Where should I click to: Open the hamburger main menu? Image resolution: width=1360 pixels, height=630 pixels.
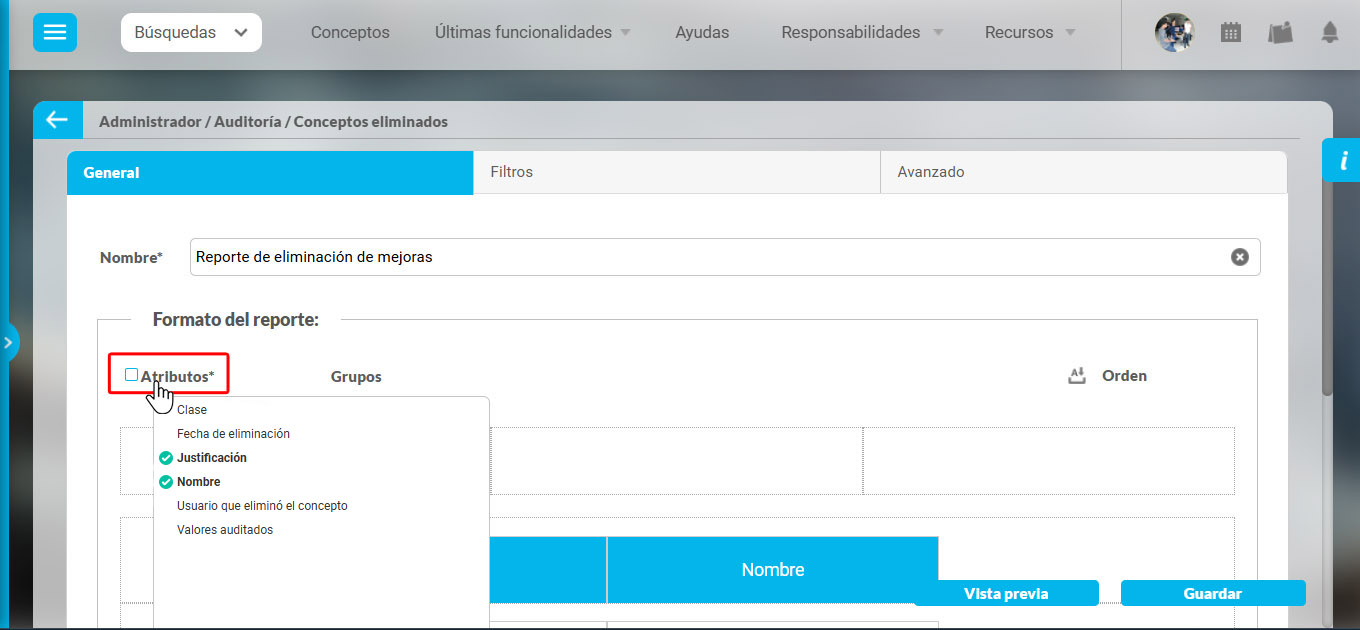54,32
